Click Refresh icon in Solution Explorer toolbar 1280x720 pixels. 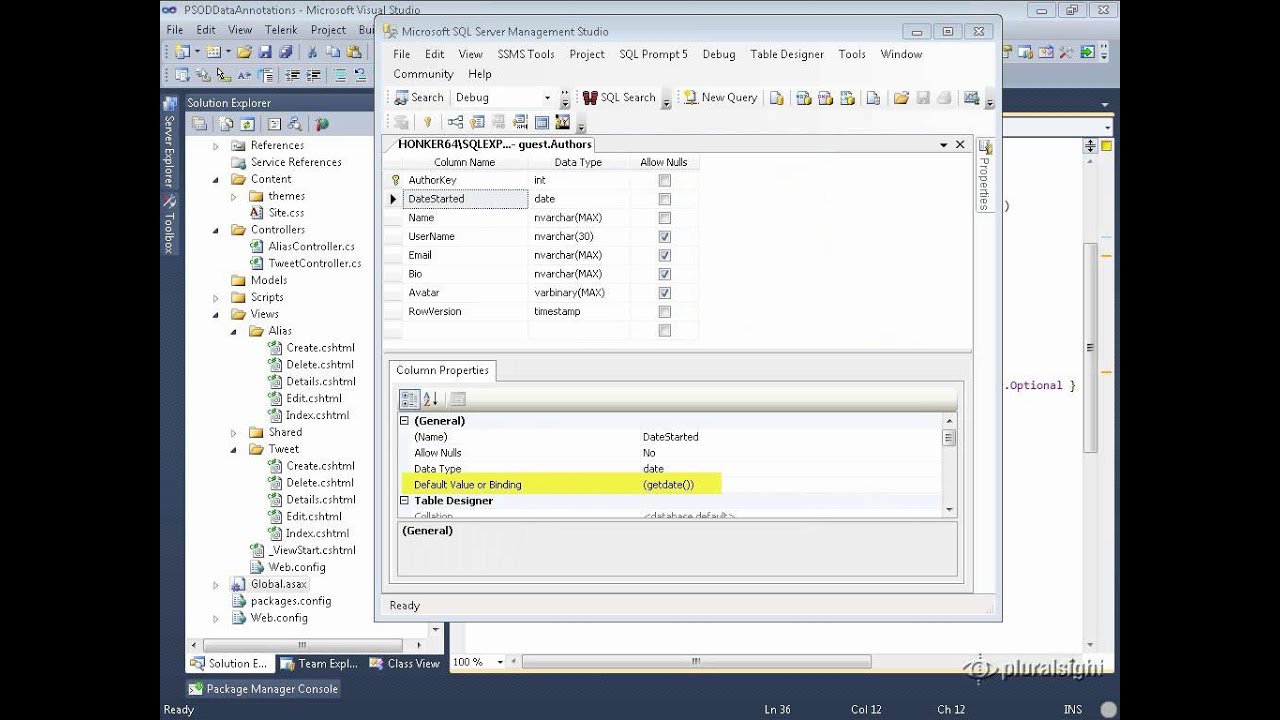click(x=246, y=124)
